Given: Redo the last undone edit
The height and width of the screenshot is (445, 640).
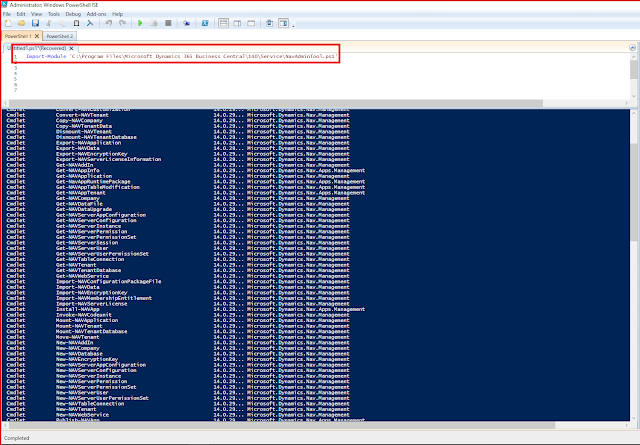Looking at the screenshot, I should 122,23.
